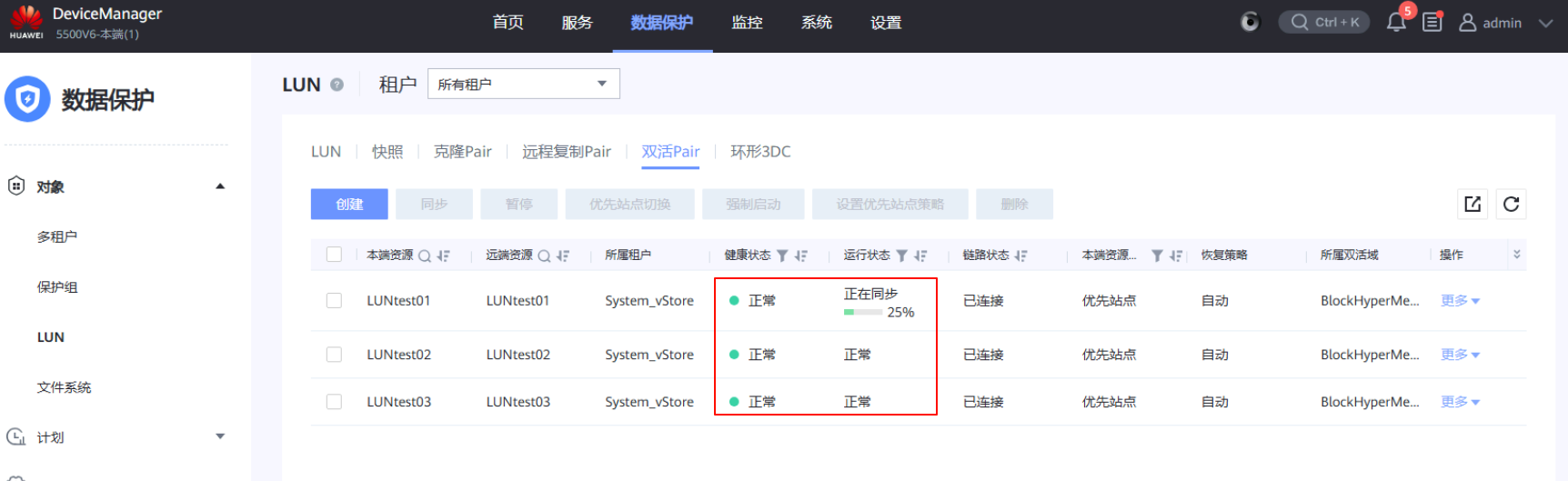Click the 25% sync progress bar
The width and height of the screenshot is (1568, 481).
pos(862,313)
